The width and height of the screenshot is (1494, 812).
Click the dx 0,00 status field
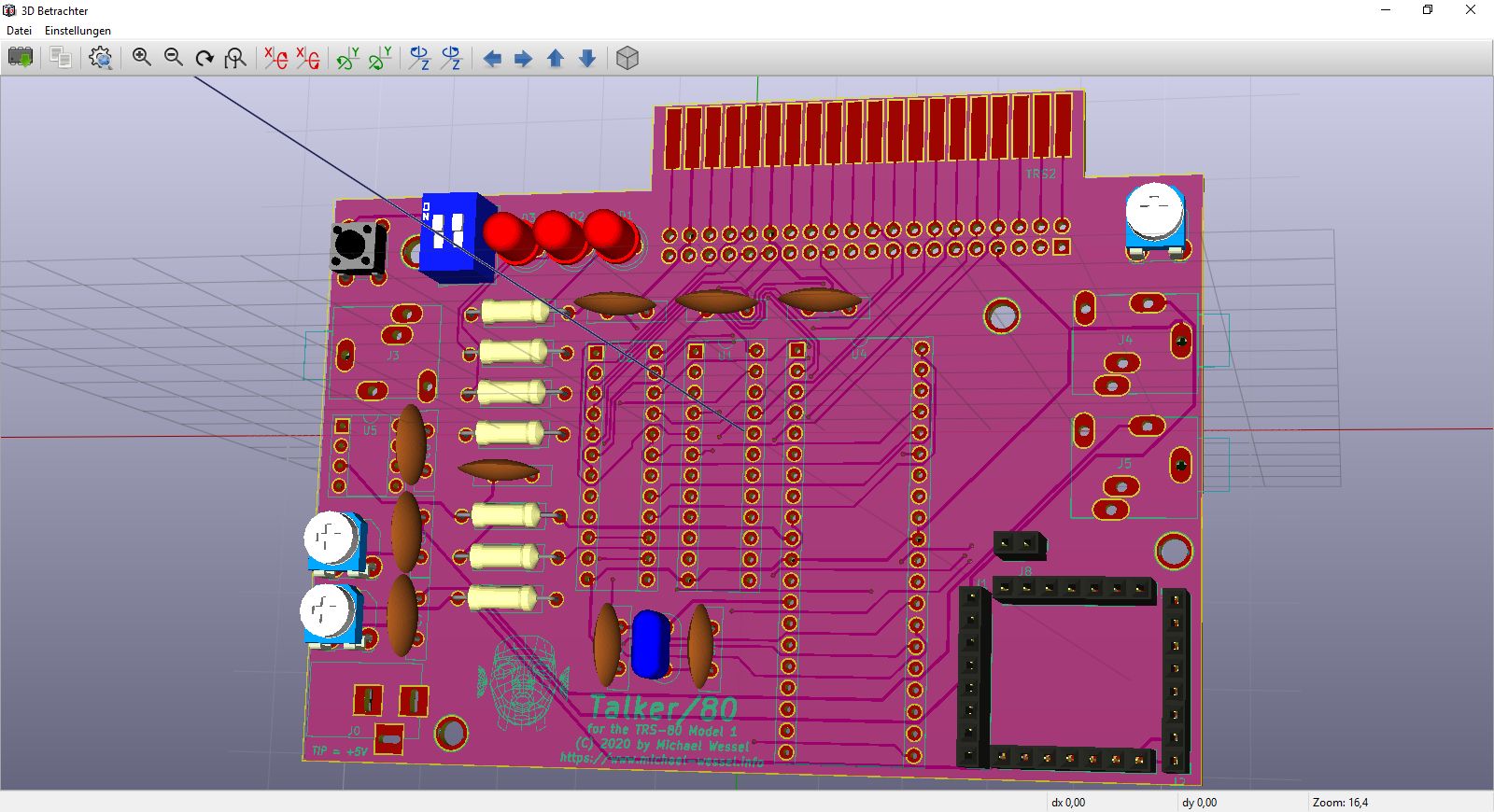(1068, 802)
